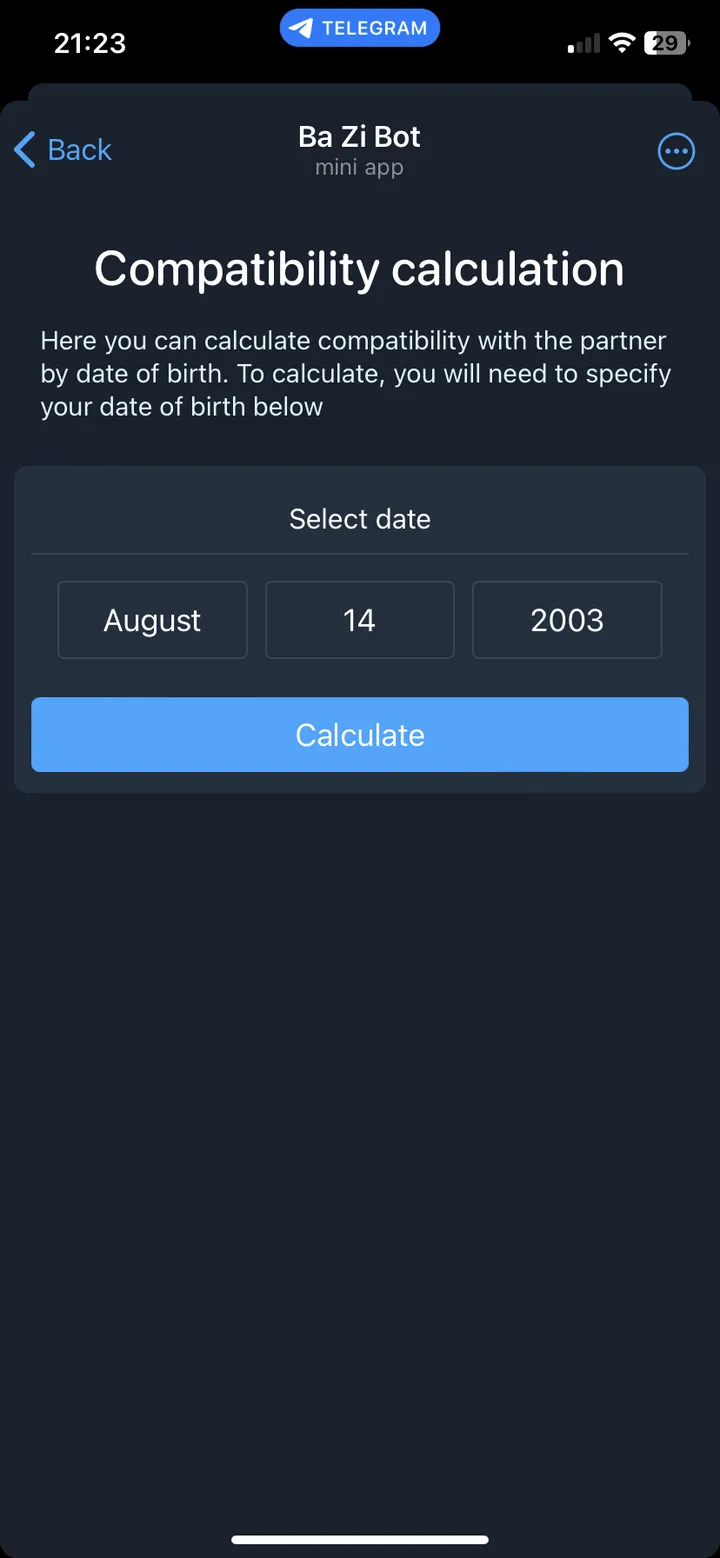Open the August month selector

click(152, 620)
